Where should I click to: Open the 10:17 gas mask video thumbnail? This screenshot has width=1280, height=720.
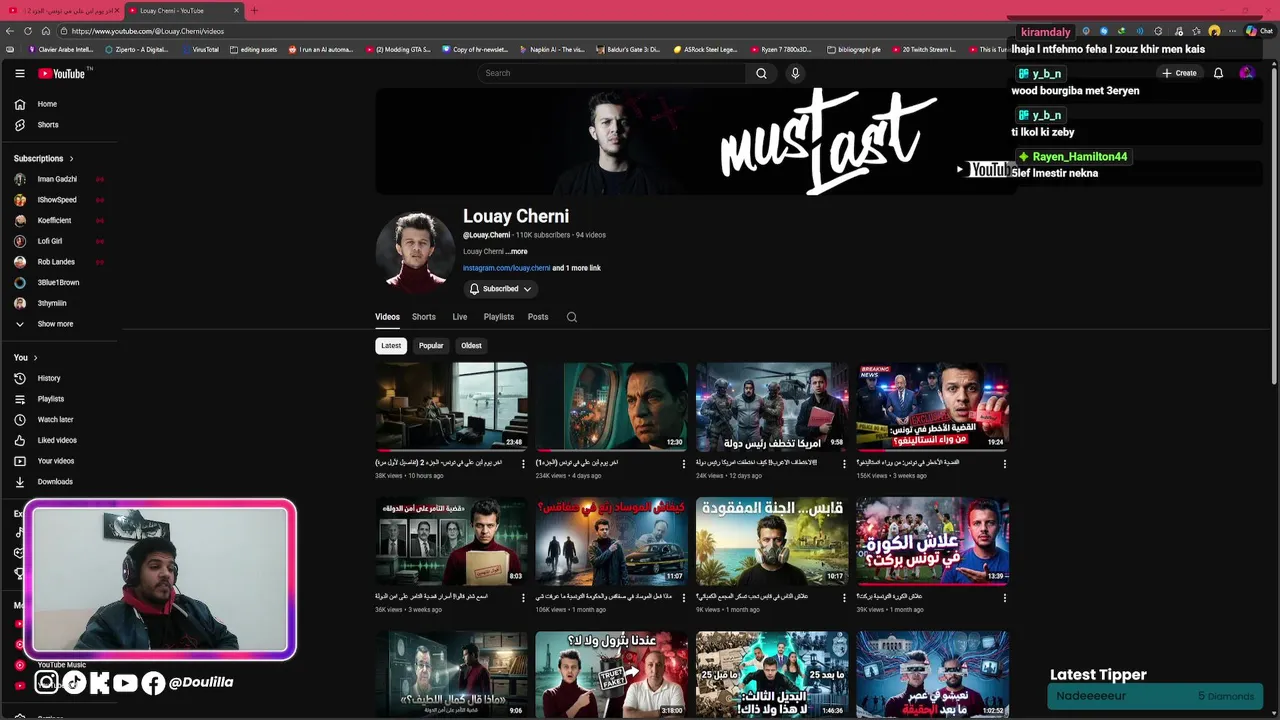click(772, 540)
